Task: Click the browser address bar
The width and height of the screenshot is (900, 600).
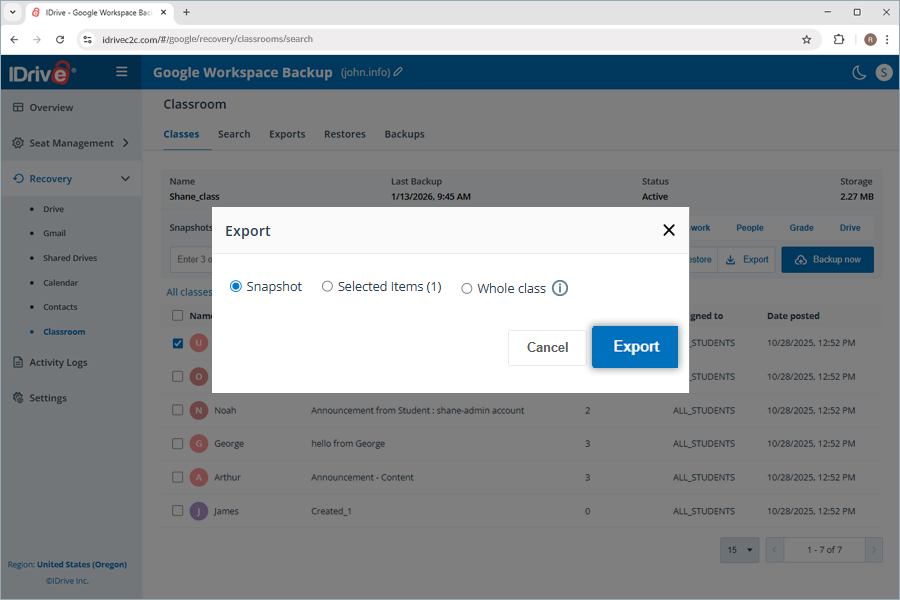Action: tap(400, 38)
